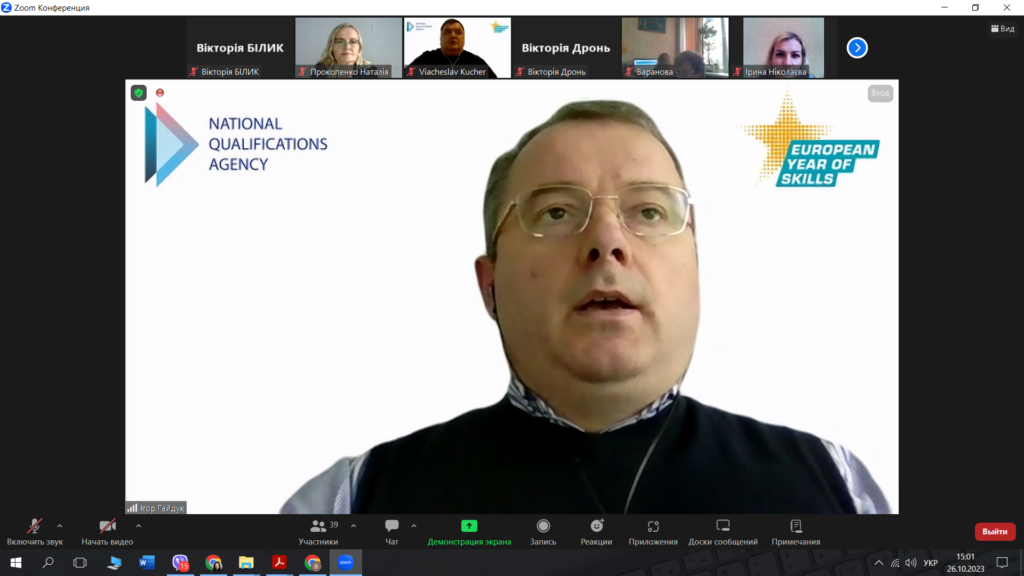The image size is (1024, 576).
Task: Leave the meeting with Выйти button
Action: click(x=994, y=532)
